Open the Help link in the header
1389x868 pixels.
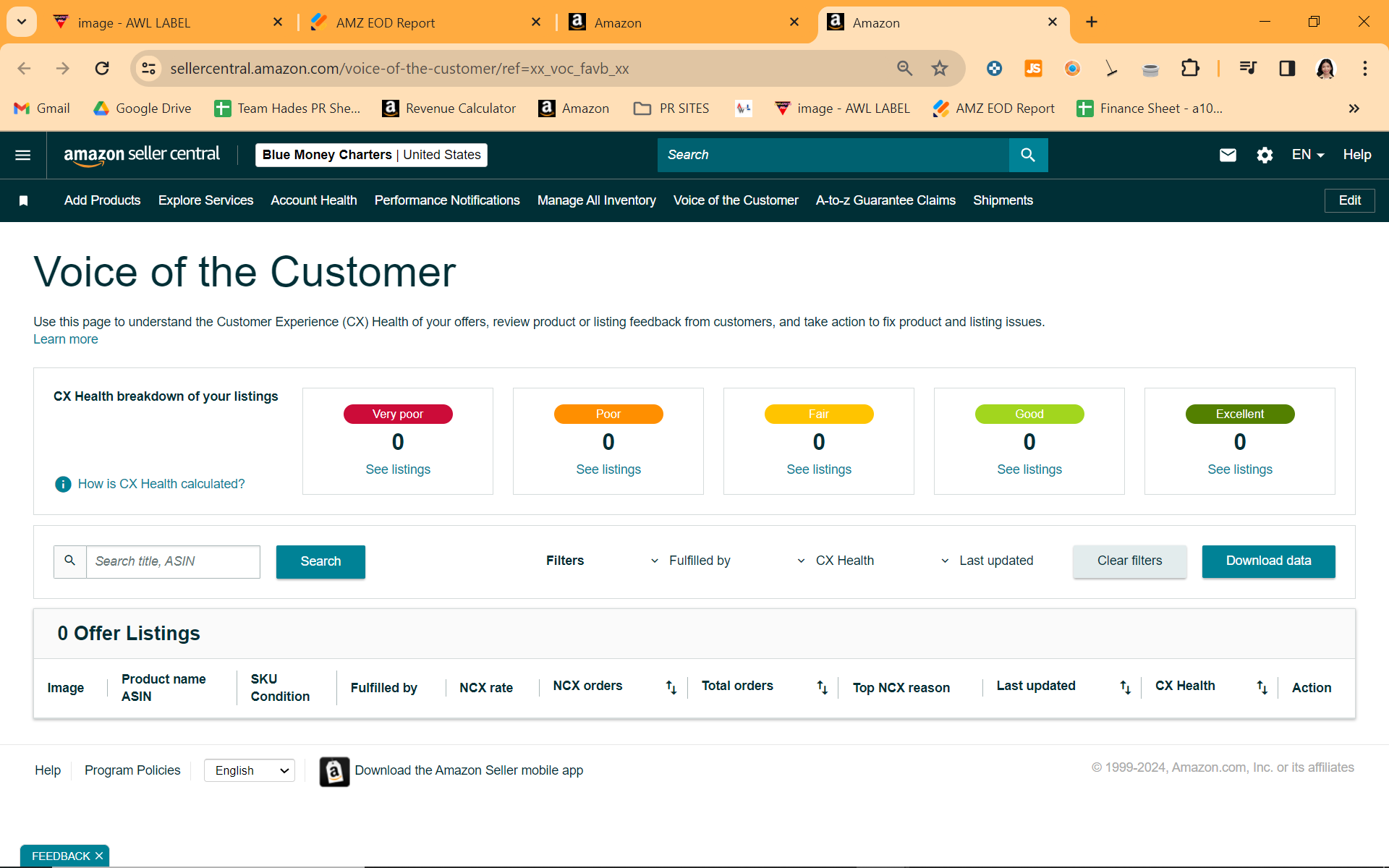[x=1357, y=155]
